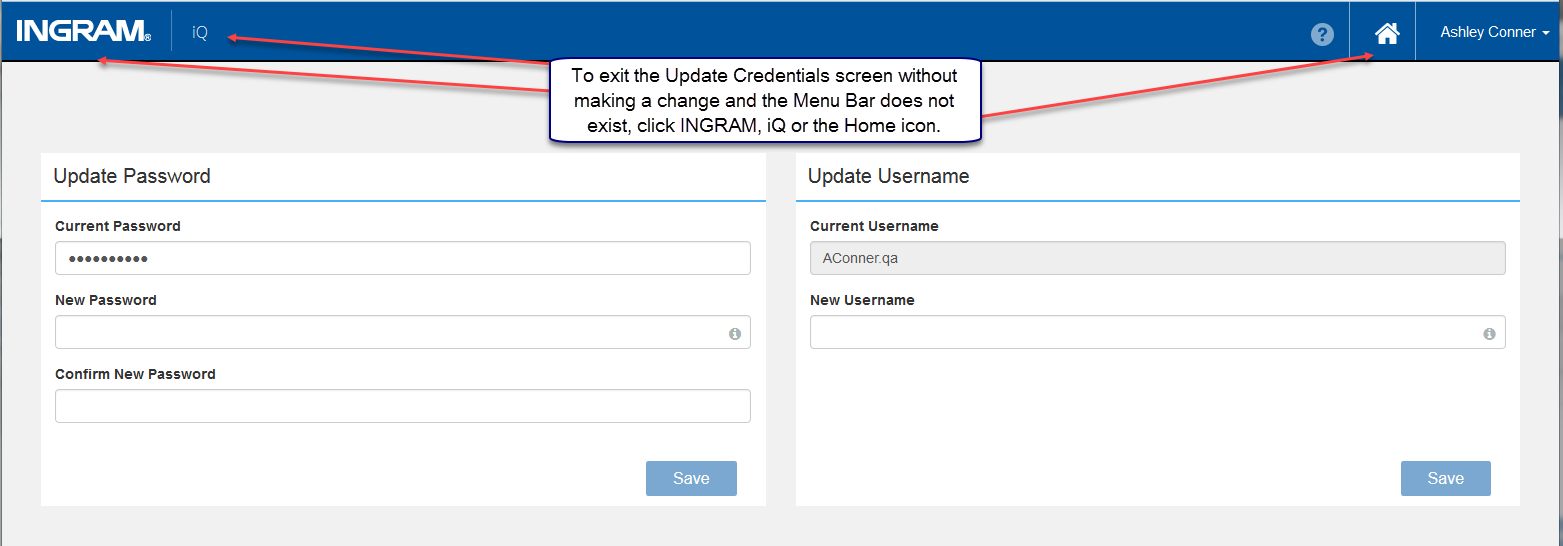This screenshot has width=1563, height=546.
Task: Click the INGRAM logo in the header
Action: pos(84,32)
